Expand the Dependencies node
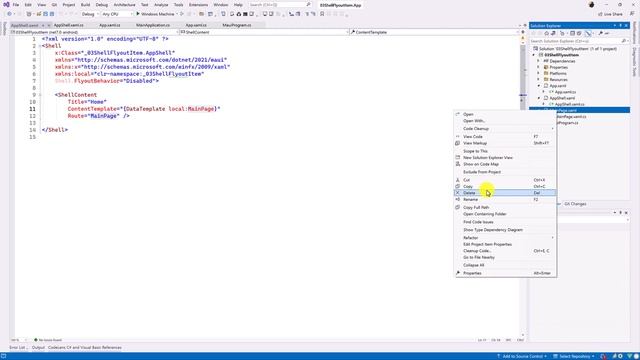The height and width of the screenshot is (360, 640). point(538,61)
